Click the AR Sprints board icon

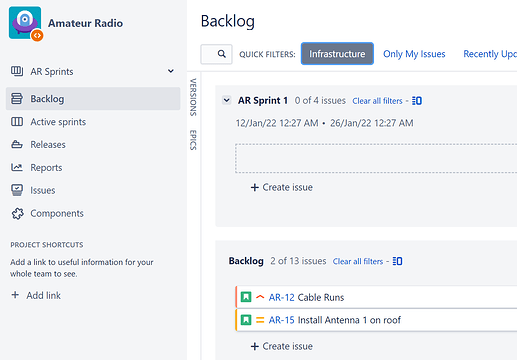pos(17,71)
